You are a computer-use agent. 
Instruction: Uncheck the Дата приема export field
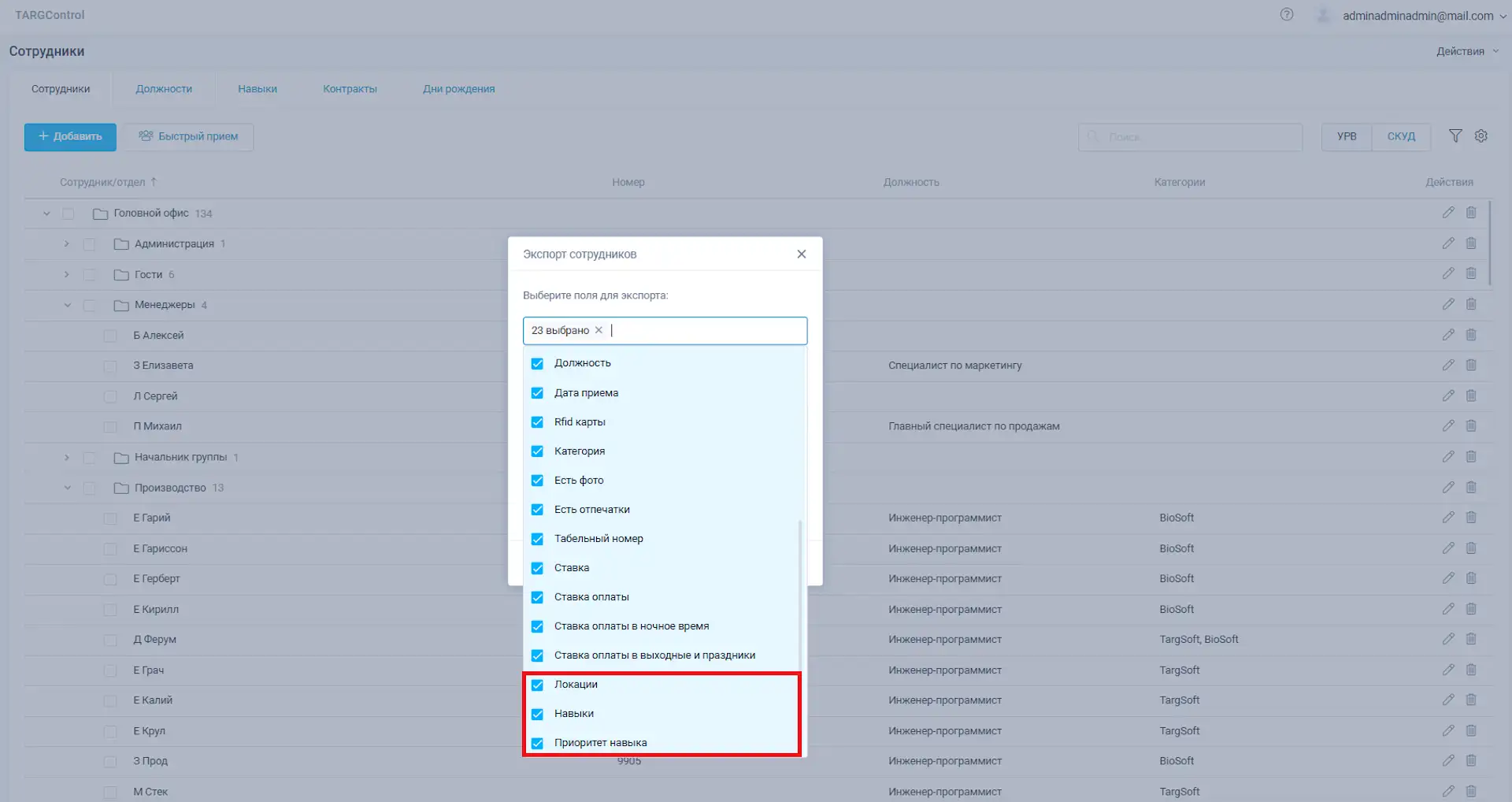[537, 392]
